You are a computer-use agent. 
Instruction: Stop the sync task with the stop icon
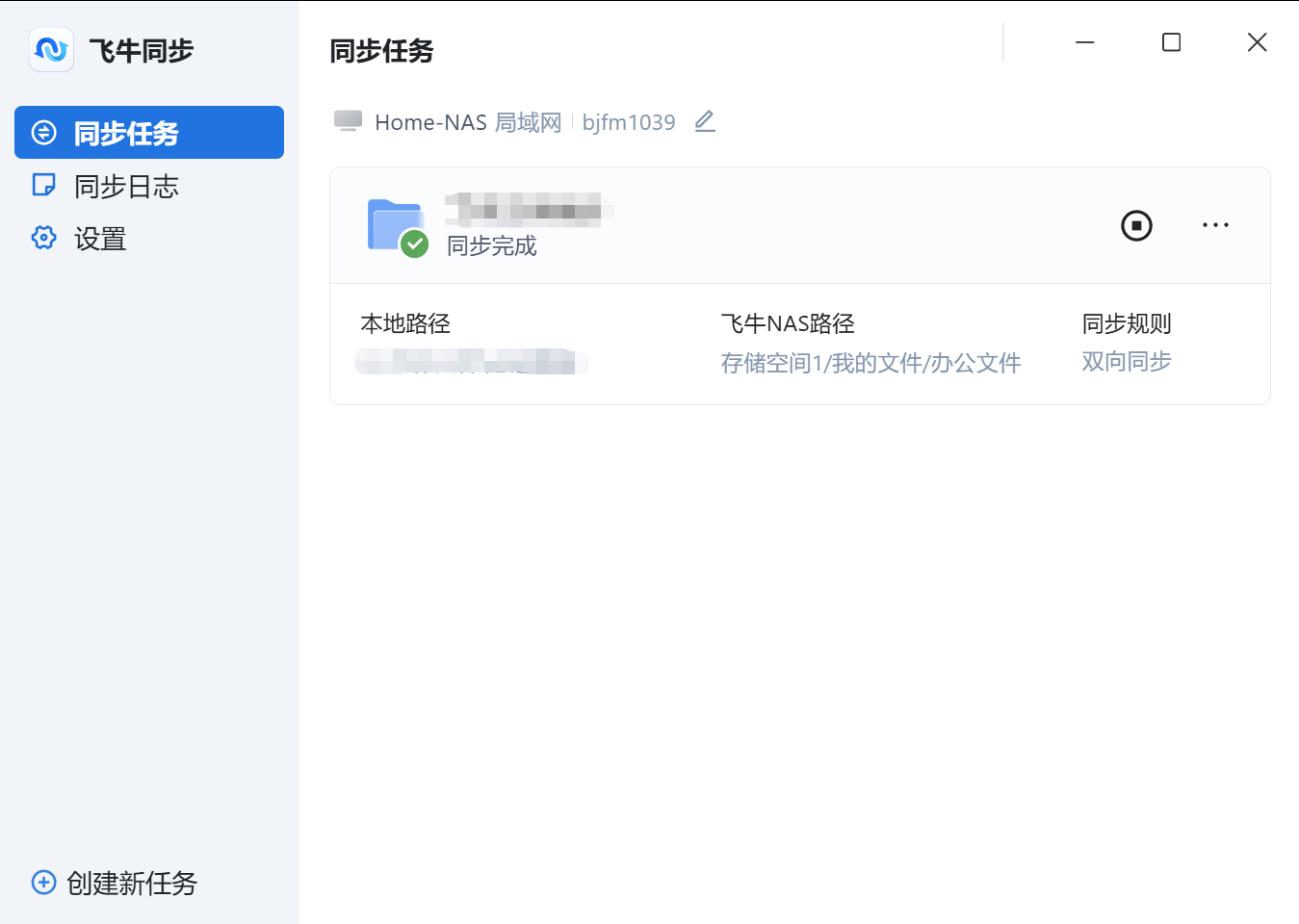coord(1136,225)
